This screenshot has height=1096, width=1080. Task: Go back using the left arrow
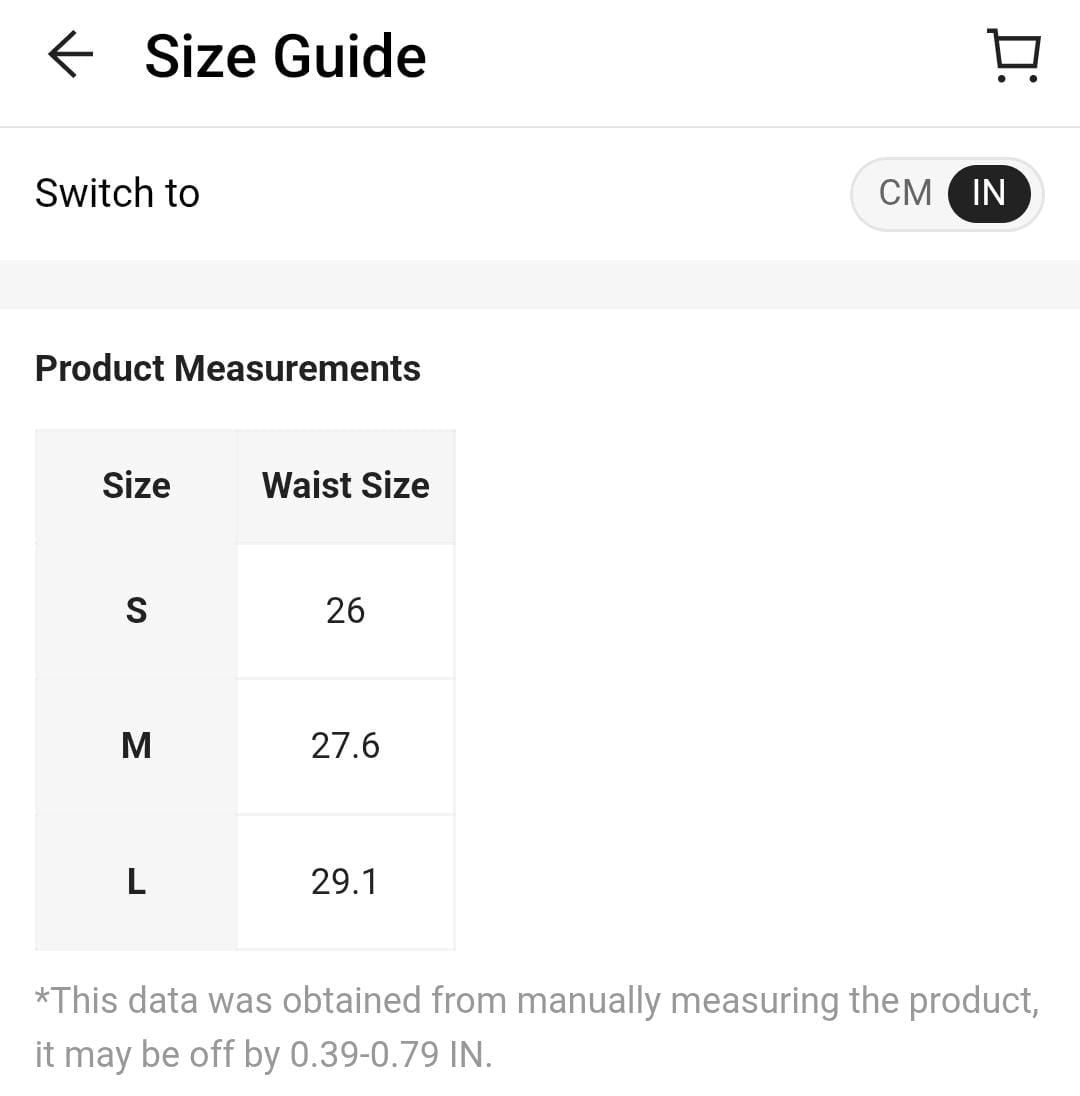(70, 55)
